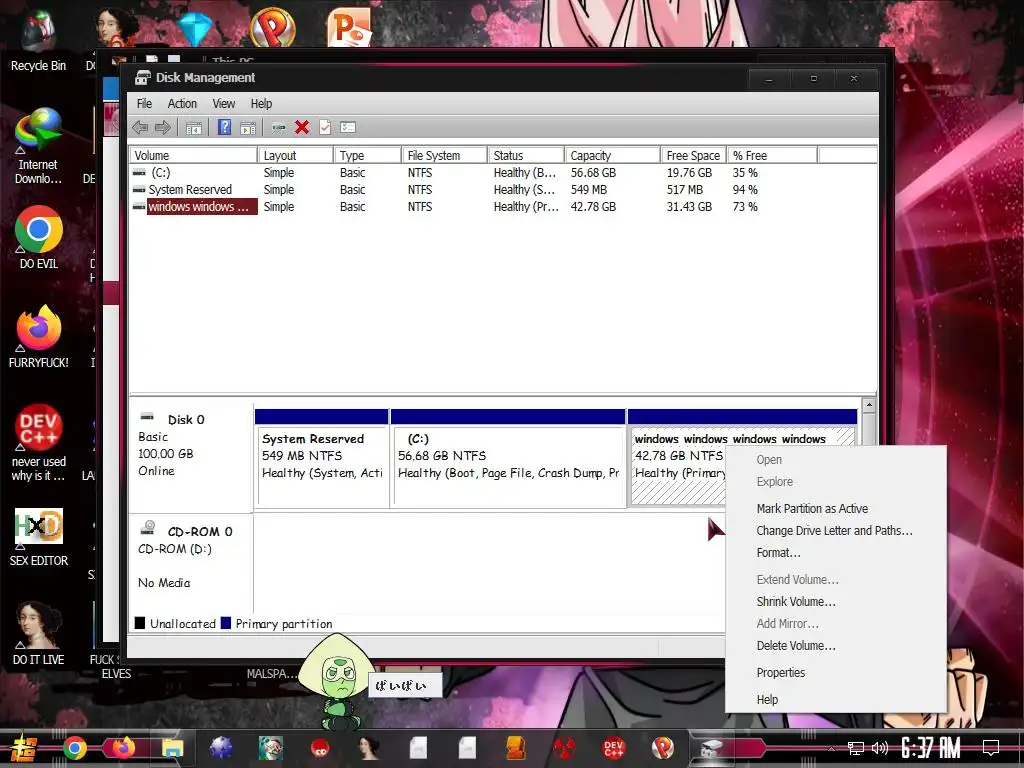
Task: Sort by the Status column header
Action: [526, 155]
